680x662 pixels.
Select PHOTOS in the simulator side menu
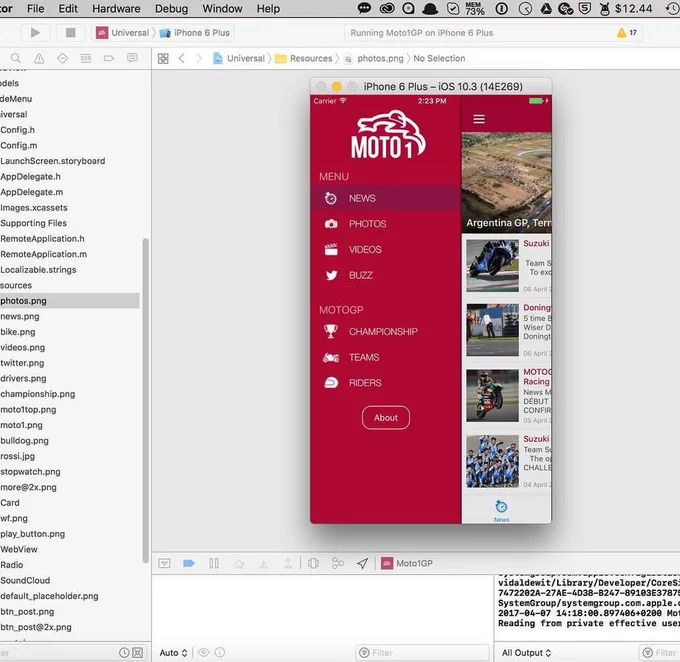click(385, 224)
